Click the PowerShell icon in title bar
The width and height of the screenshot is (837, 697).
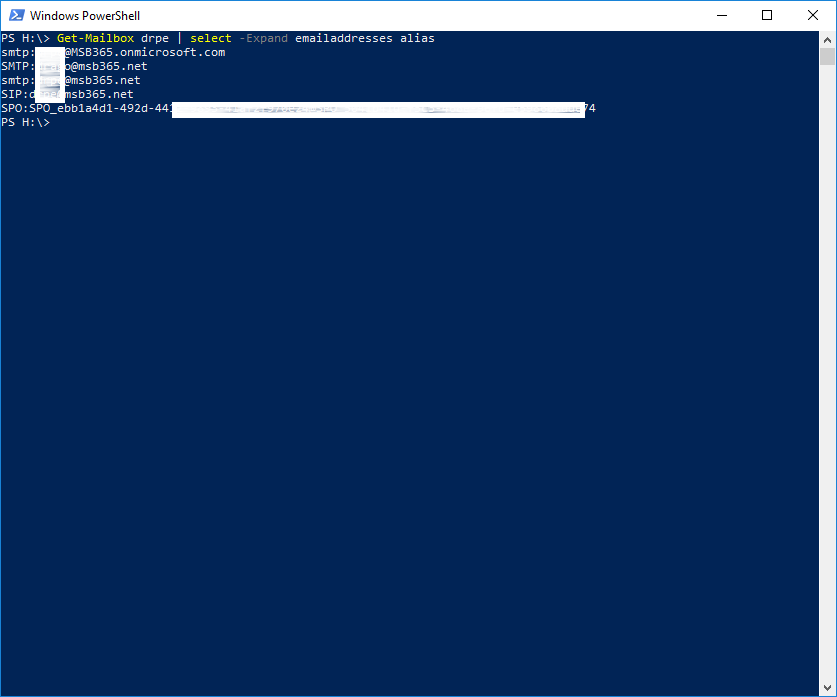pyautogui.click(x=15, y=16)
